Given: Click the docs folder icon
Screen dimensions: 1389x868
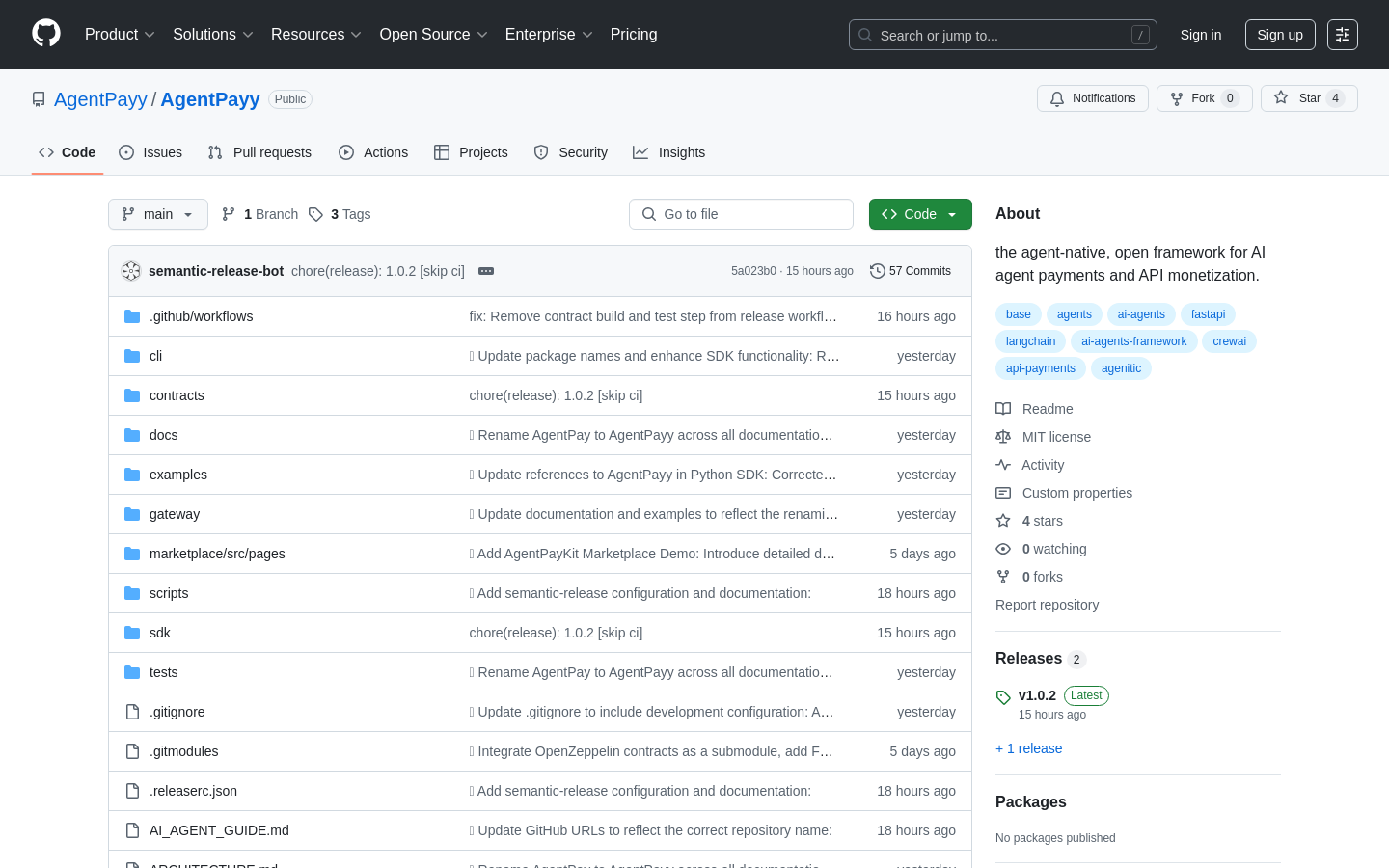Looking at the screenshot, I should click(132, 435).
